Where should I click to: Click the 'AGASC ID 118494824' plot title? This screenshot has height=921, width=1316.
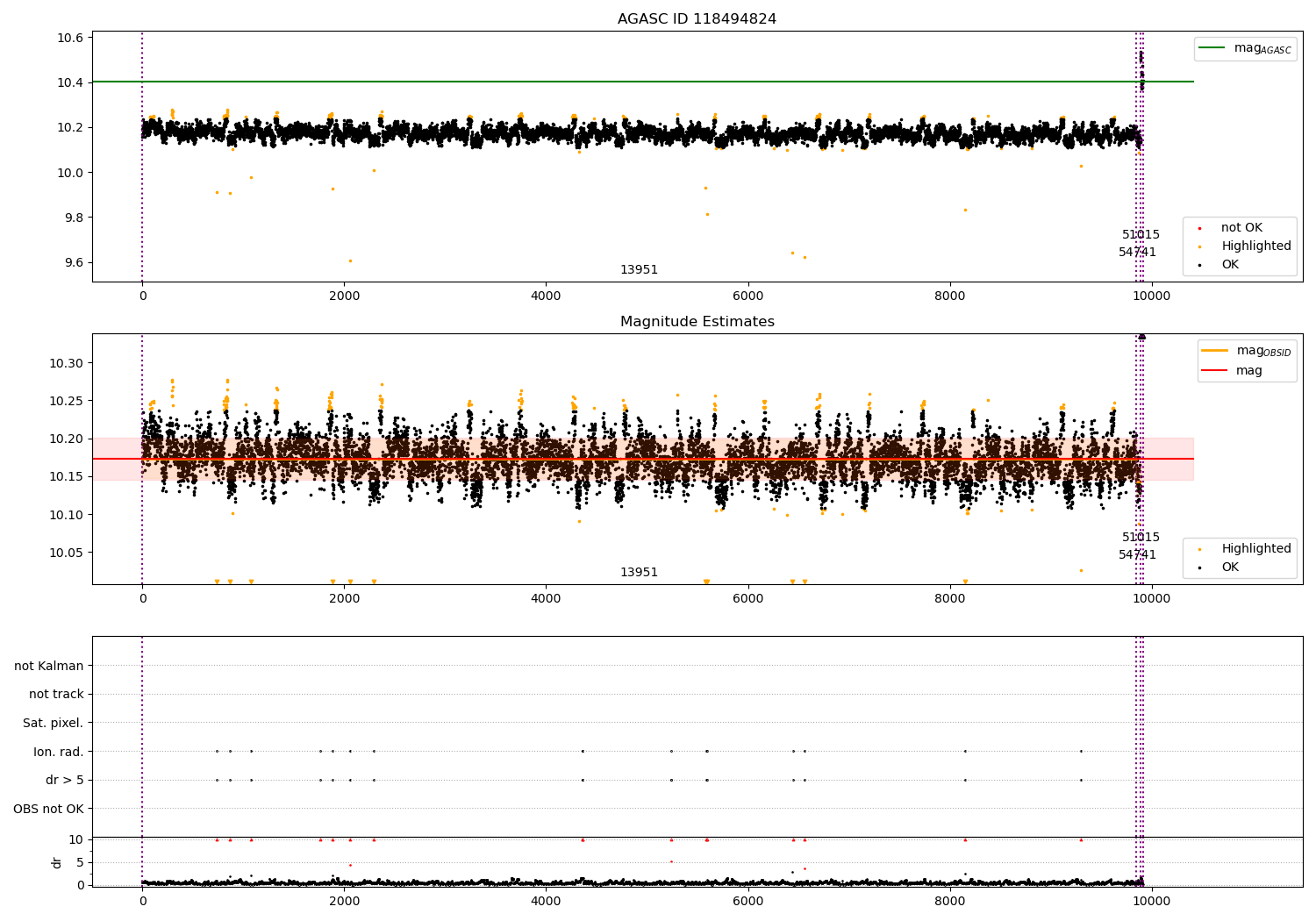[697, 19]
